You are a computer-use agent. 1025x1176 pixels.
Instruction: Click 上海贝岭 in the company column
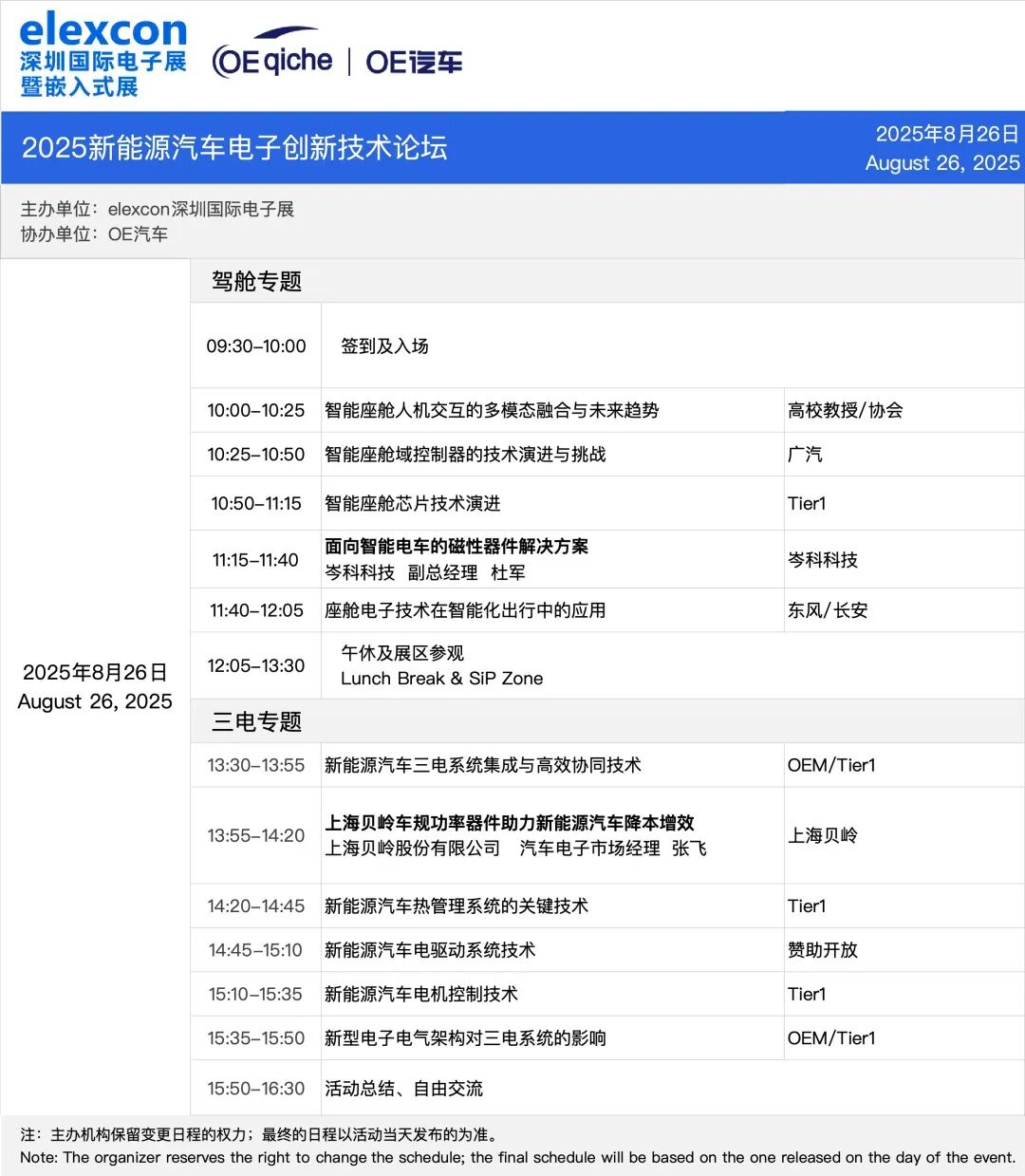click(822, 835)
